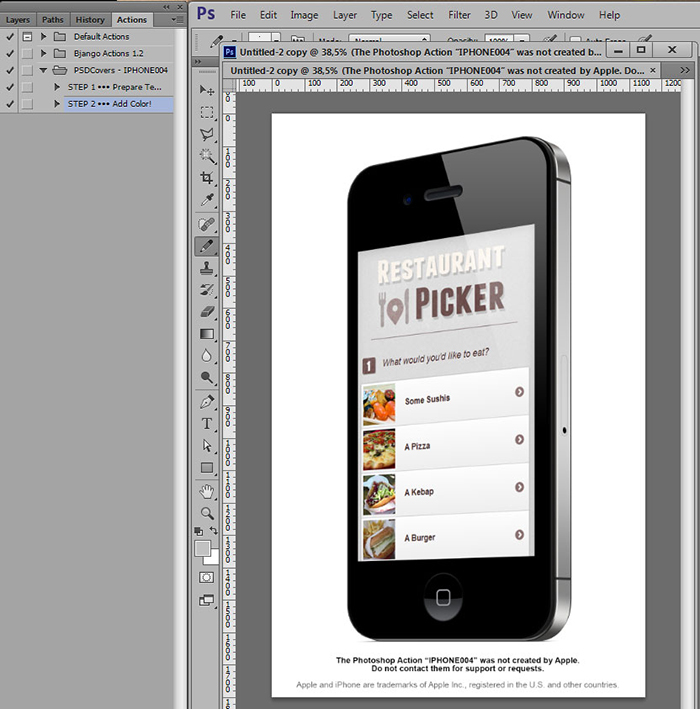Reset default foreground and background colors
Image resolution: width=700 pixels, height=709 pixels.
click(x=199, y=531)
